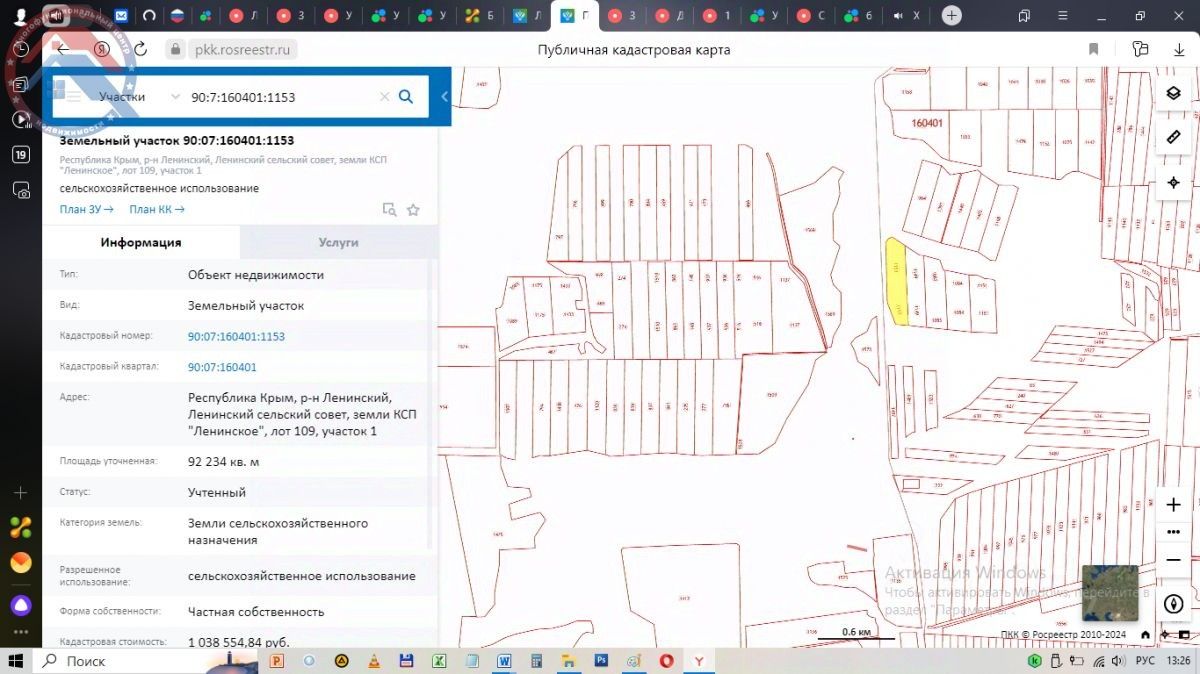Screen dimensions: 1200x674
Task: Add parcel to favorites star
Action: 413,210
